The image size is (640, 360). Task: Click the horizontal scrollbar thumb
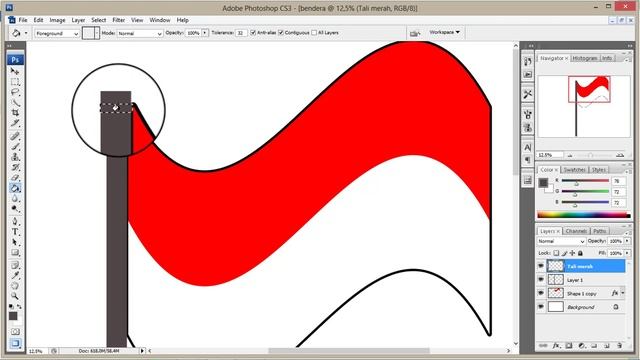(x=349, y=351)
